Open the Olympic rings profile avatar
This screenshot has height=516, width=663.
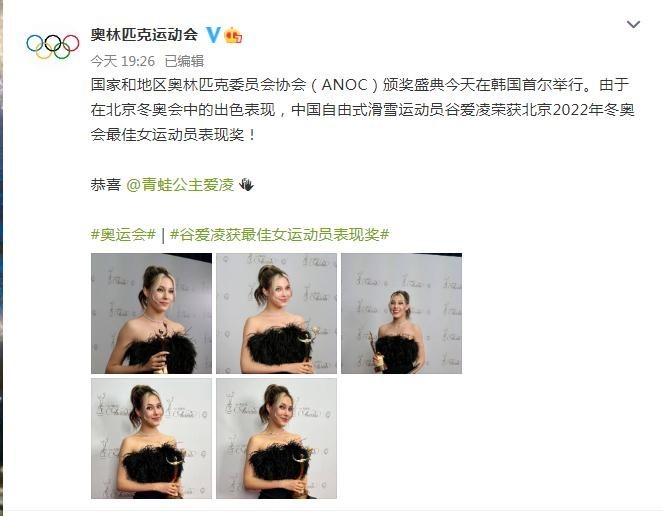coord(52,46)
